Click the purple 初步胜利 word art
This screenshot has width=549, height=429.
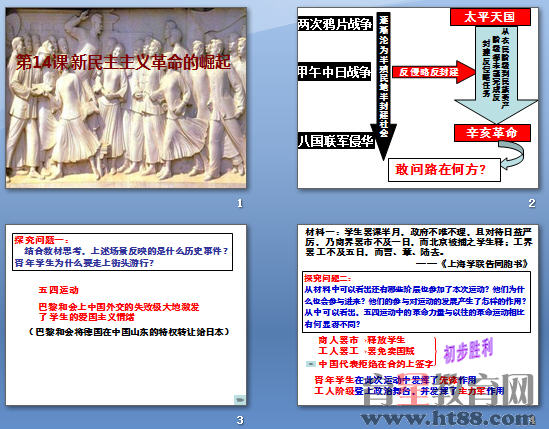(x=468, y=351)
